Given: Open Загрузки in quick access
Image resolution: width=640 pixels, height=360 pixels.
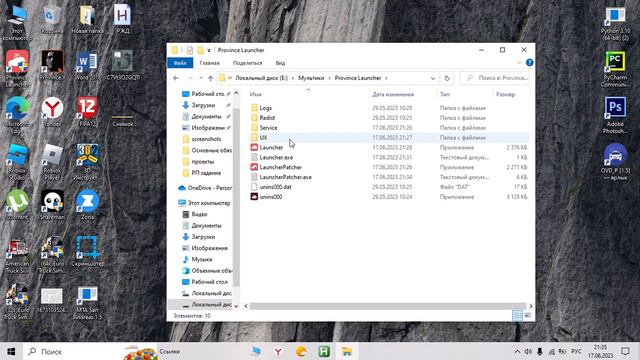Looking at the screenshot, I should pos(203,105).
